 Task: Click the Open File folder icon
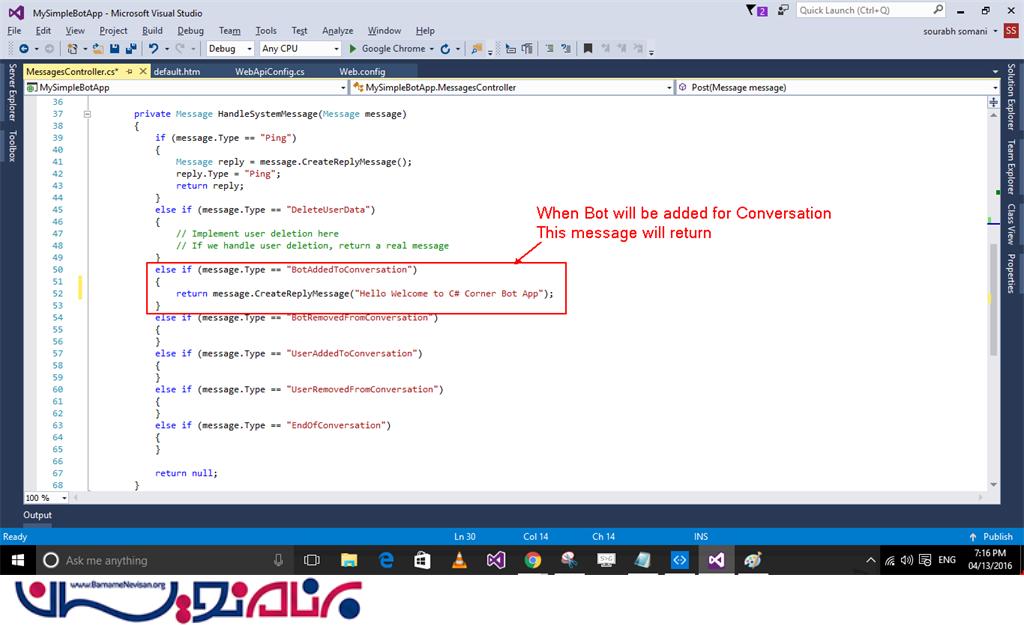[x=98, y=48]
